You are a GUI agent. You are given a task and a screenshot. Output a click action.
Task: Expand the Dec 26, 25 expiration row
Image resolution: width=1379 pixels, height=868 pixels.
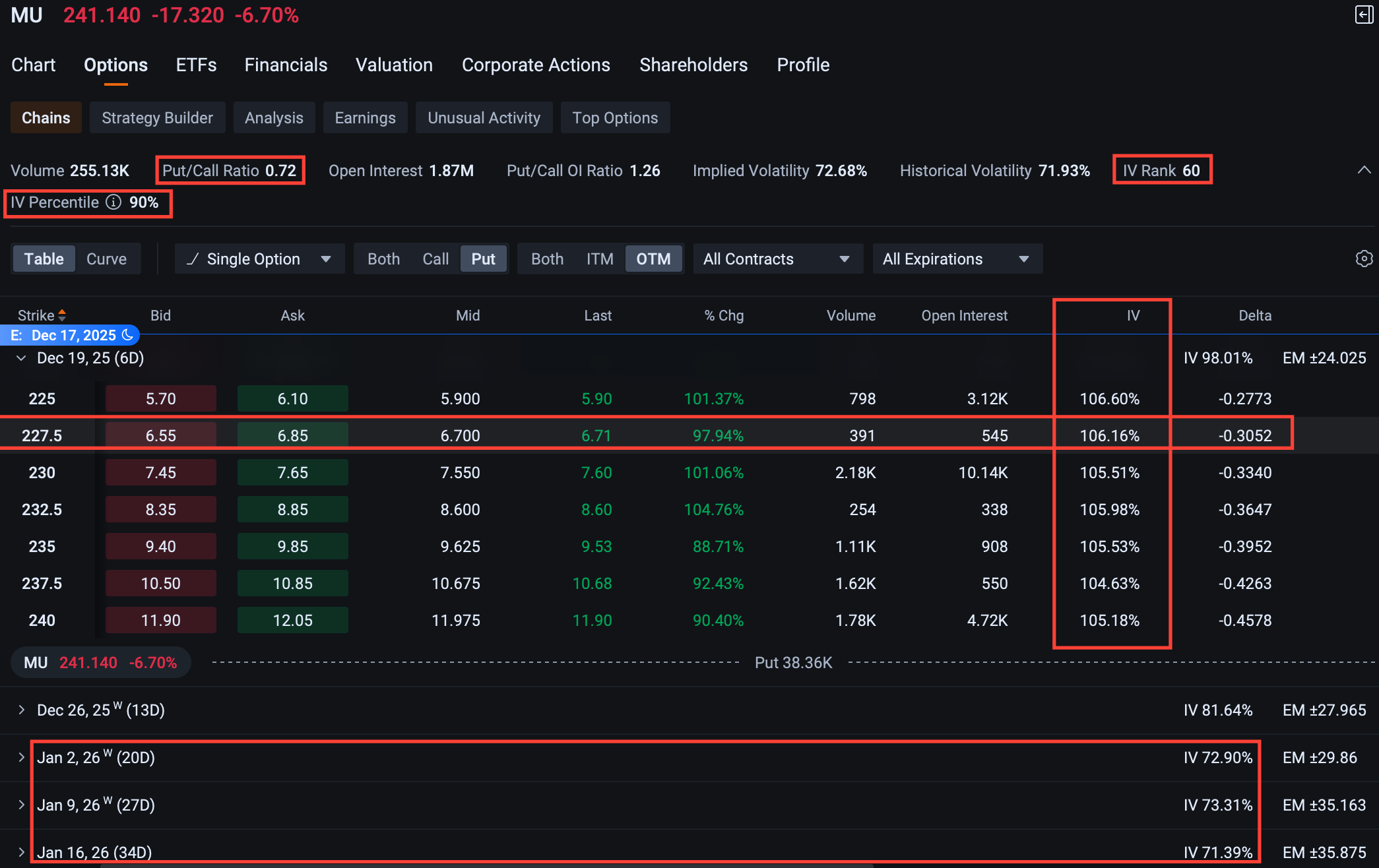22,710
